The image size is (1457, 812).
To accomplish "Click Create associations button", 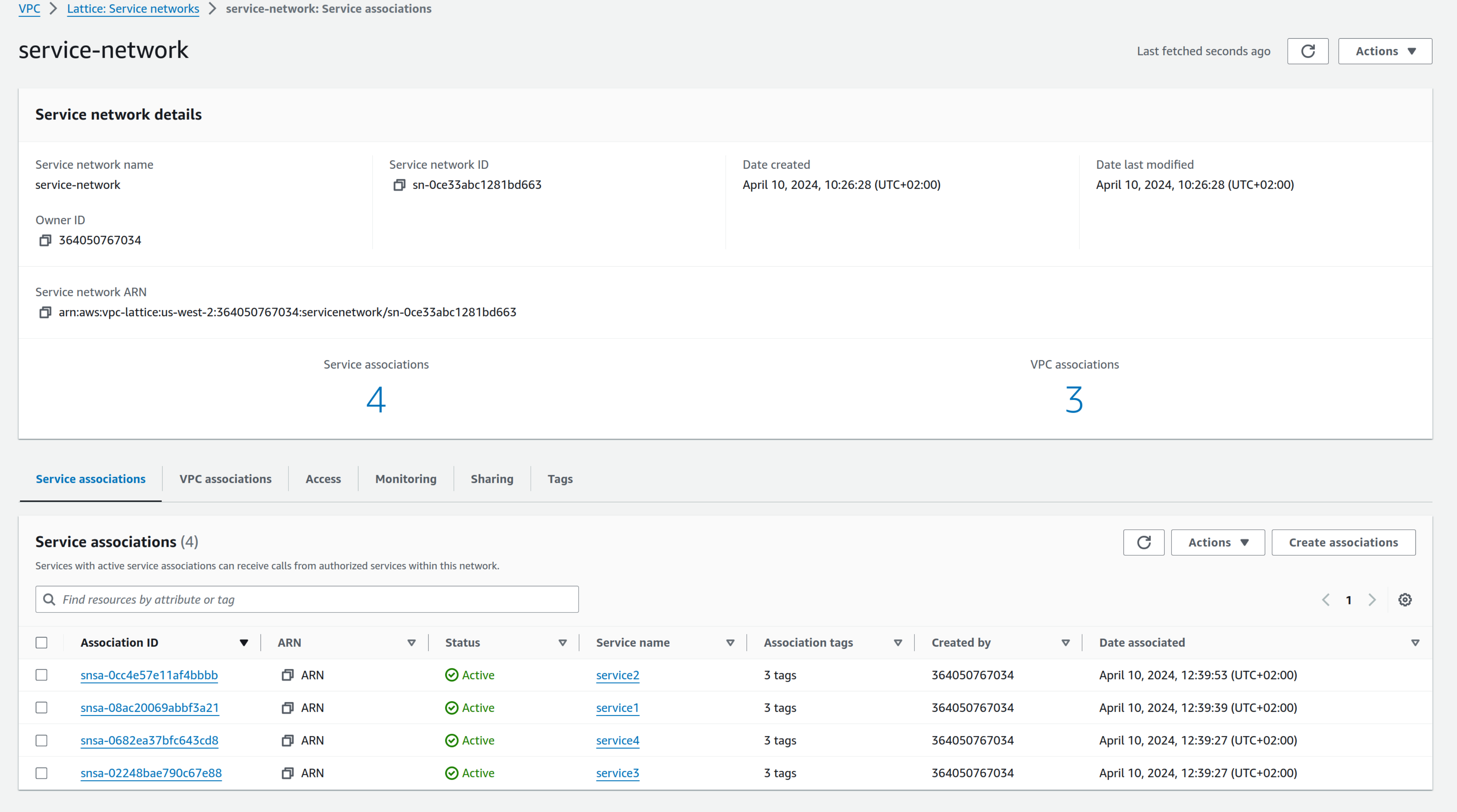I will click(x=1343, y=542).
